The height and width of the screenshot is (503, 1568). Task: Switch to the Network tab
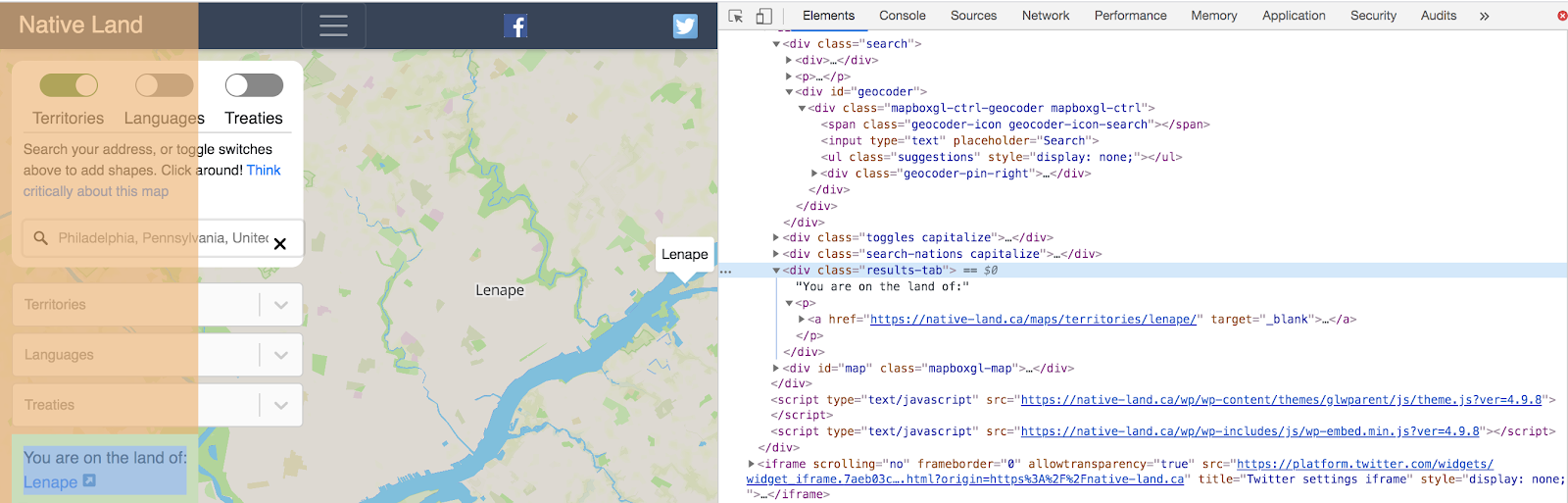(x=1046, y=16)
